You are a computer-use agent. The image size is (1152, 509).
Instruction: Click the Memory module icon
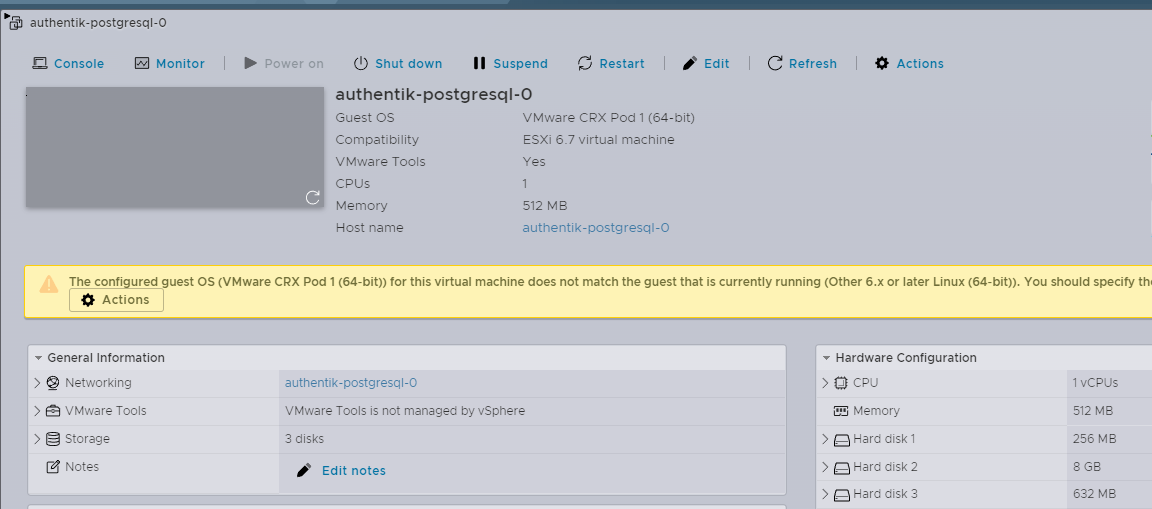point(840,411)
